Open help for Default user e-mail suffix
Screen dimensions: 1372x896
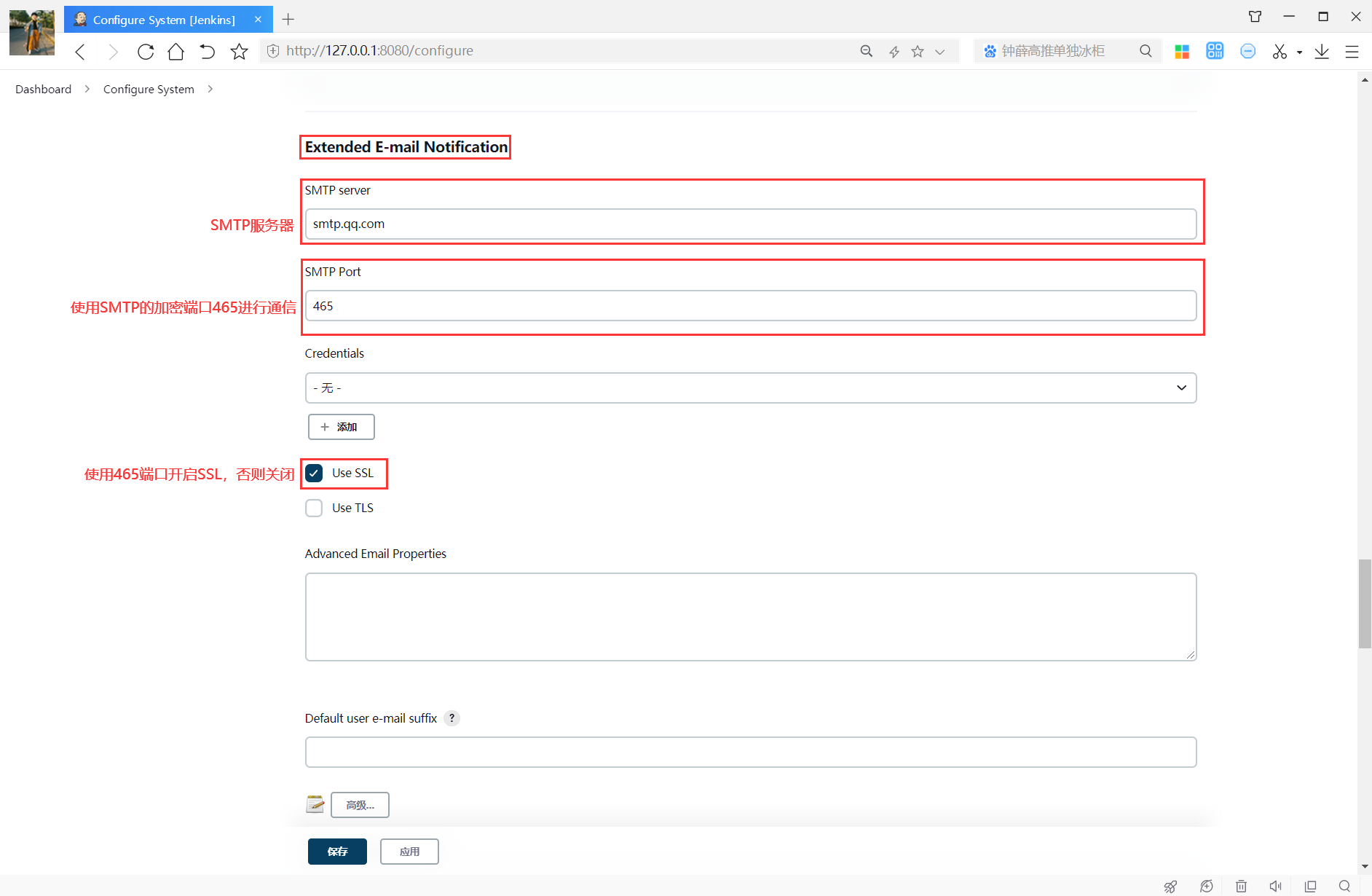(x=452, y=718)
